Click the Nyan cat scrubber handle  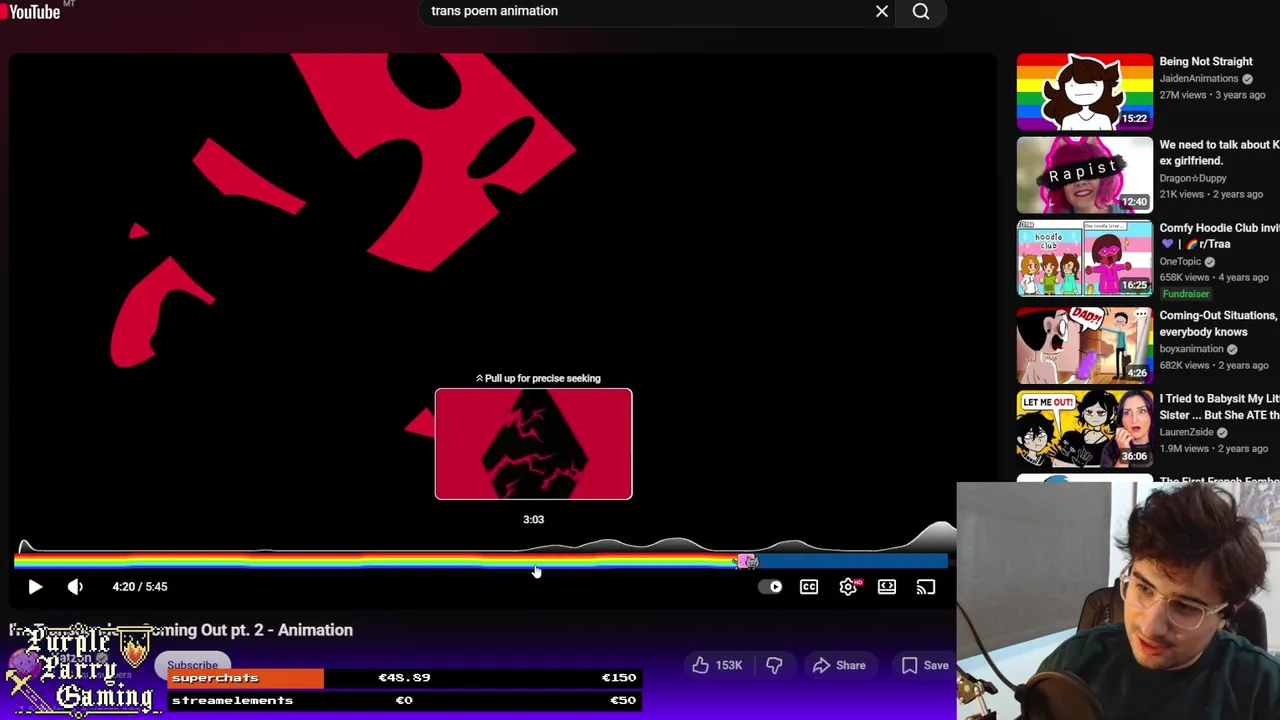747,562
